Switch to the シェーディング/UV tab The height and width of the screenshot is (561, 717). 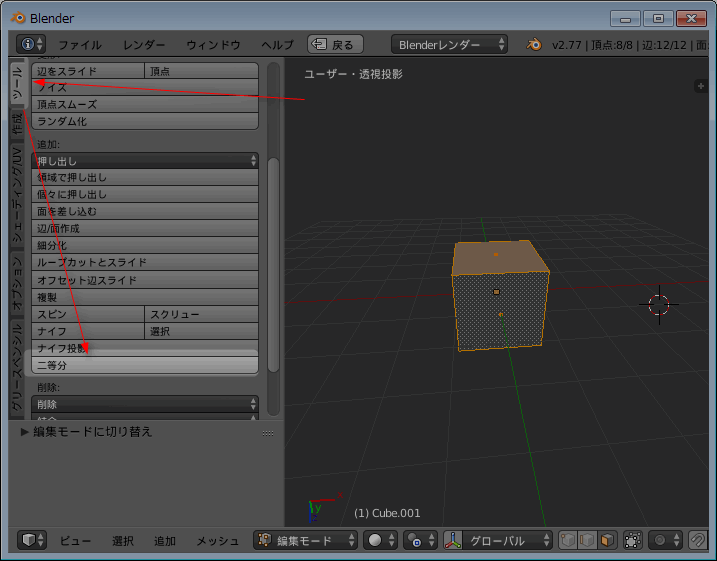[x=17, y=195]
